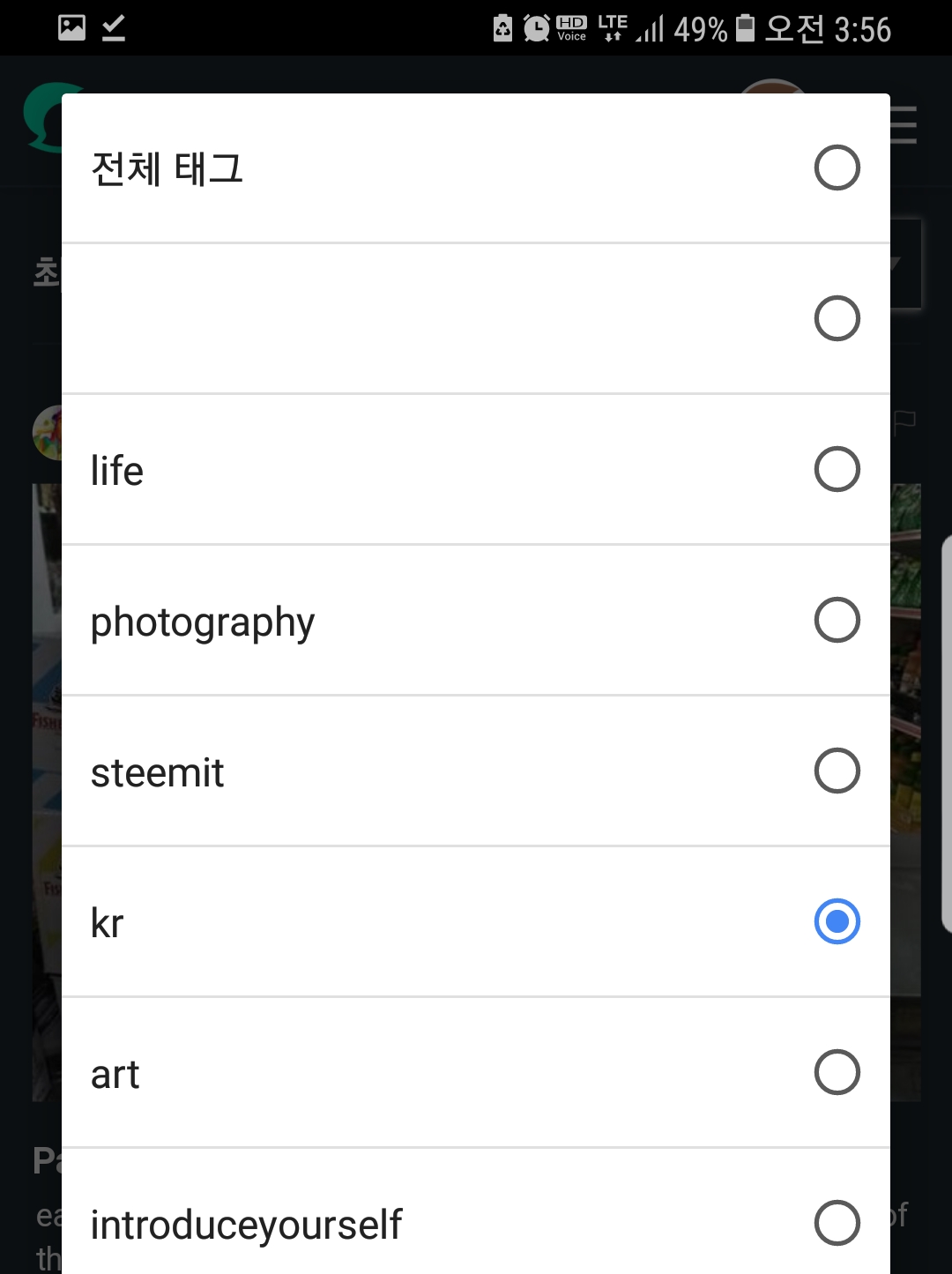
Task: Select the introduceyourself radio button
Action: click(x=837, y=1223)
